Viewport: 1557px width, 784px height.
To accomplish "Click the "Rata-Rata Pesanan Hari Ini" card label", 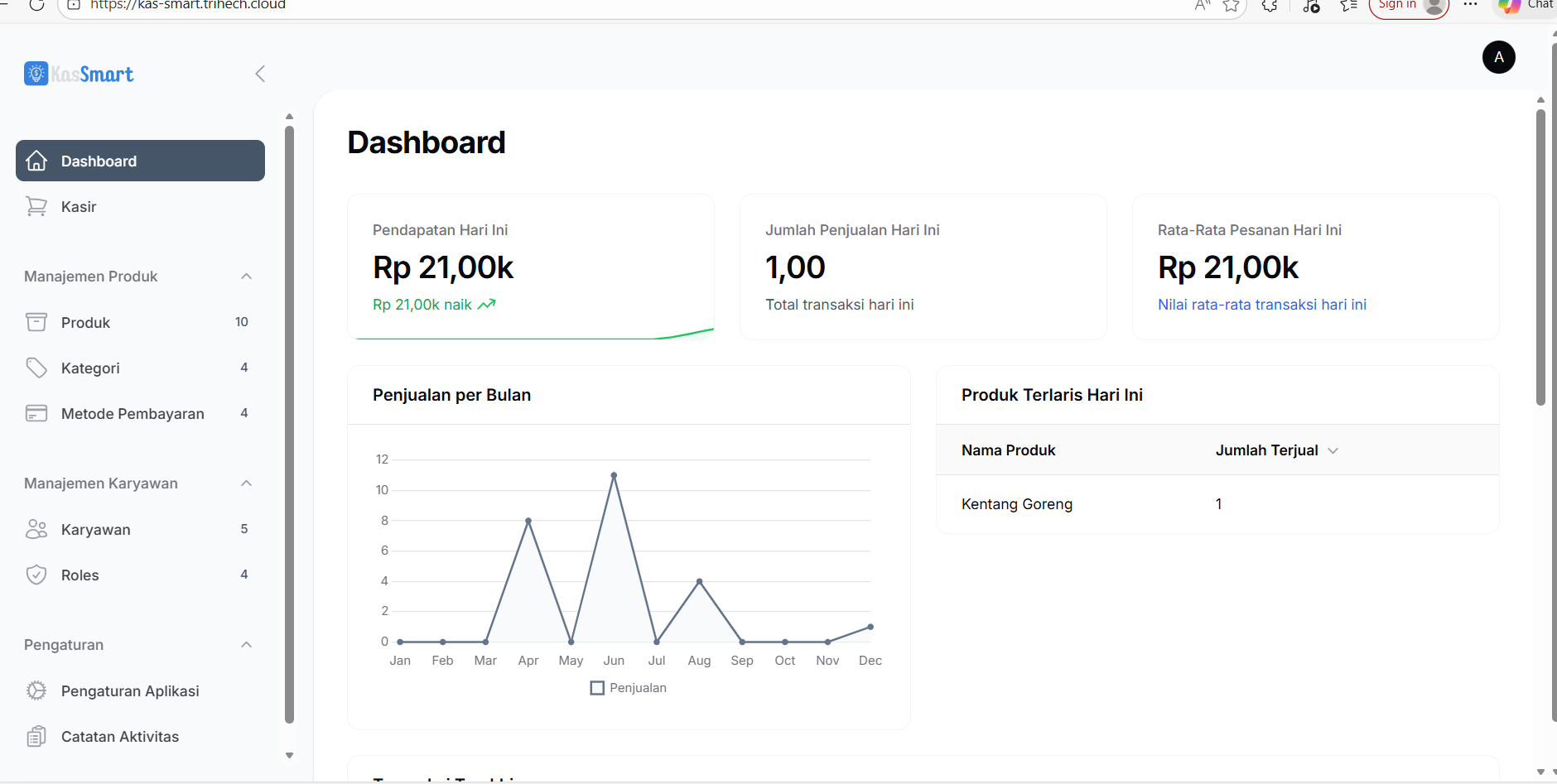I will click(x=1249, y=230).
